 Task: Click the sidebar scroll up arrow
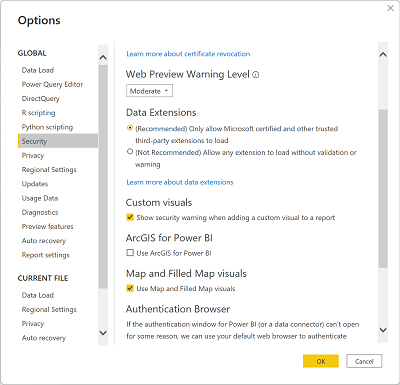(103, 57)
